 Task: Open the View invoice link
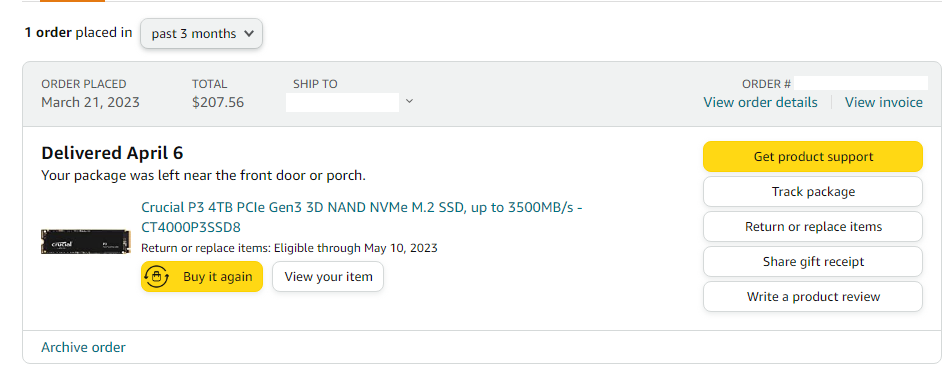(884, 102)
